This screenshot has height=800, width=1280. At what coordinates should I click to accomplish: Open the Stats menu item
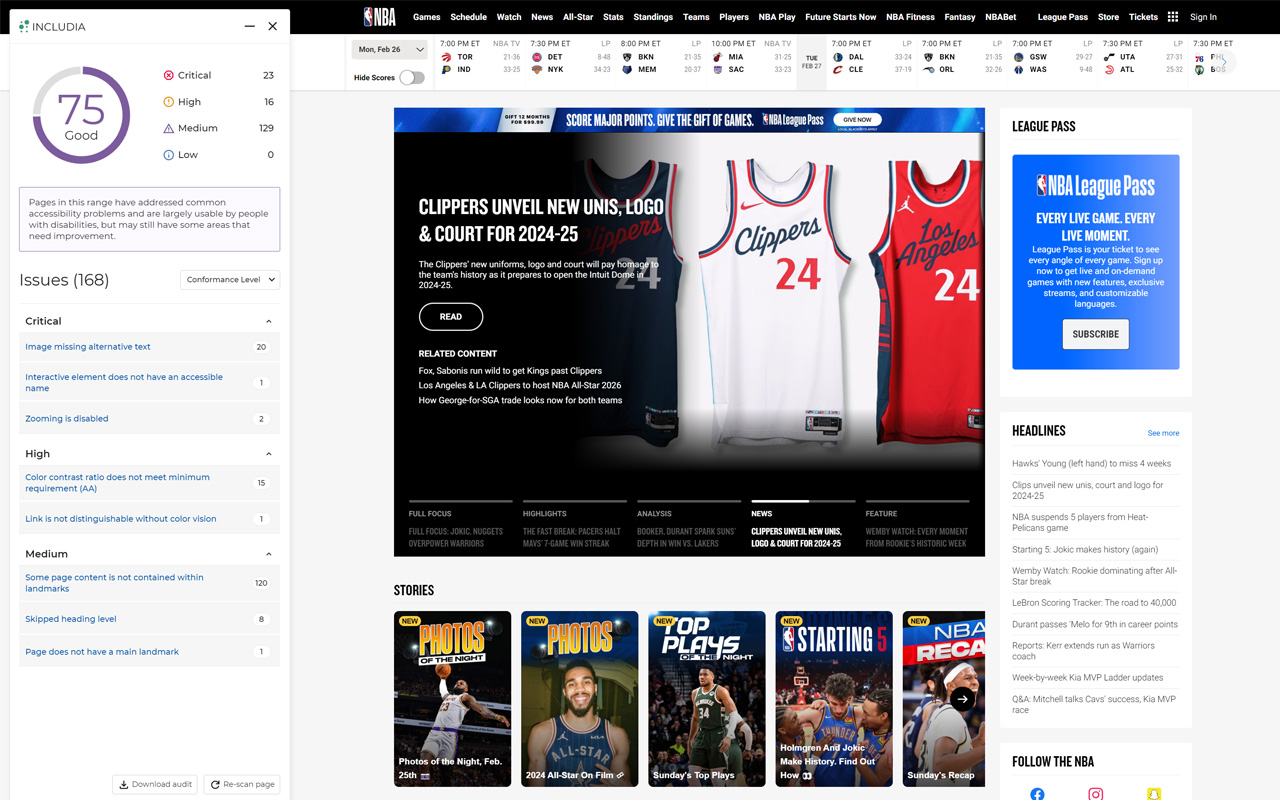613,17
